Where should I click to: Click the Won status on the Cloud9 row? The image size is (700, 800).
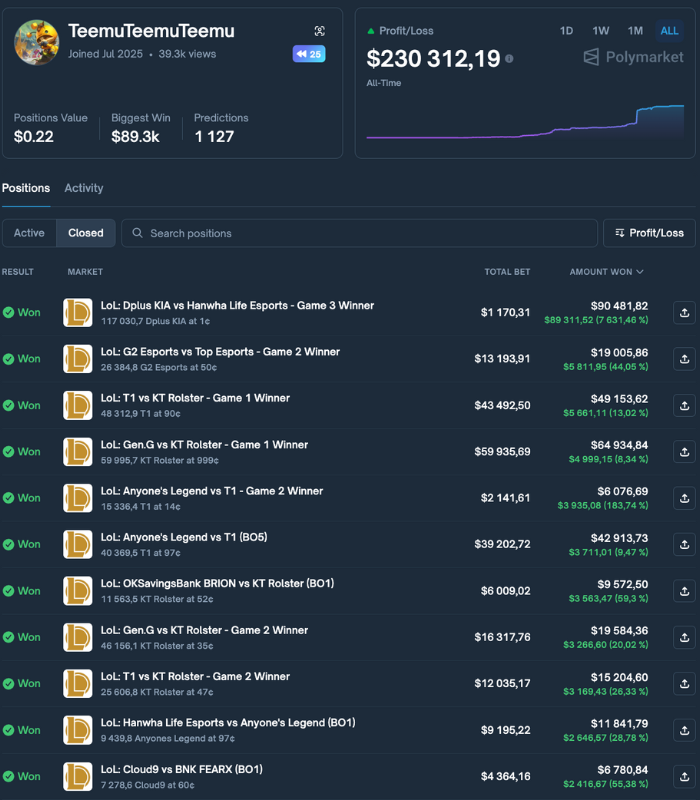click(21, 776)
